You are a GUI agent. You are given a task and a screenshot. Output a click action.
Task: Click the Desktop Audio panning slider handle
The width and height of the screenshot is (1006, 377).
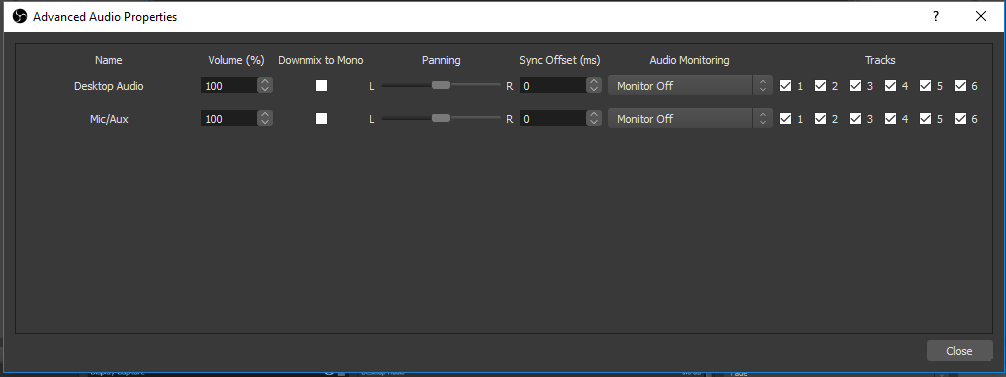[441, 85]
